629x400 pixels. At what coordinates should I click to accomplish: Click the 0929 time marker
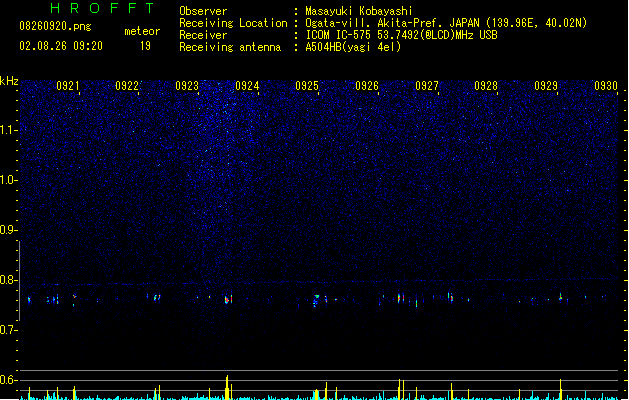pos(546,86)
